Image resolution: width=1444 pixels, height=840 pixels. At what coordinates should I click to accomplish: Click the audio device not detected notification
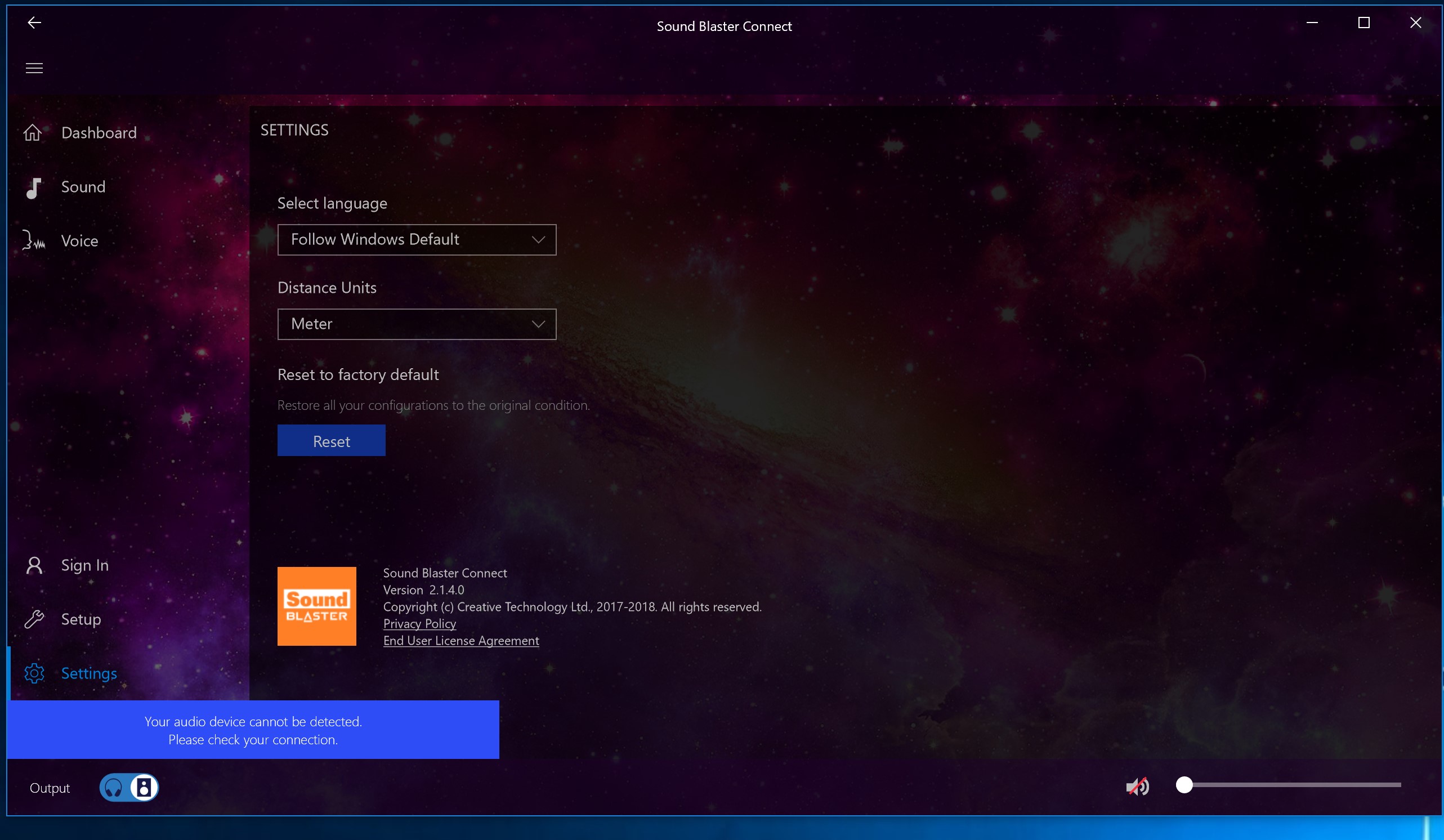[253, 730]
